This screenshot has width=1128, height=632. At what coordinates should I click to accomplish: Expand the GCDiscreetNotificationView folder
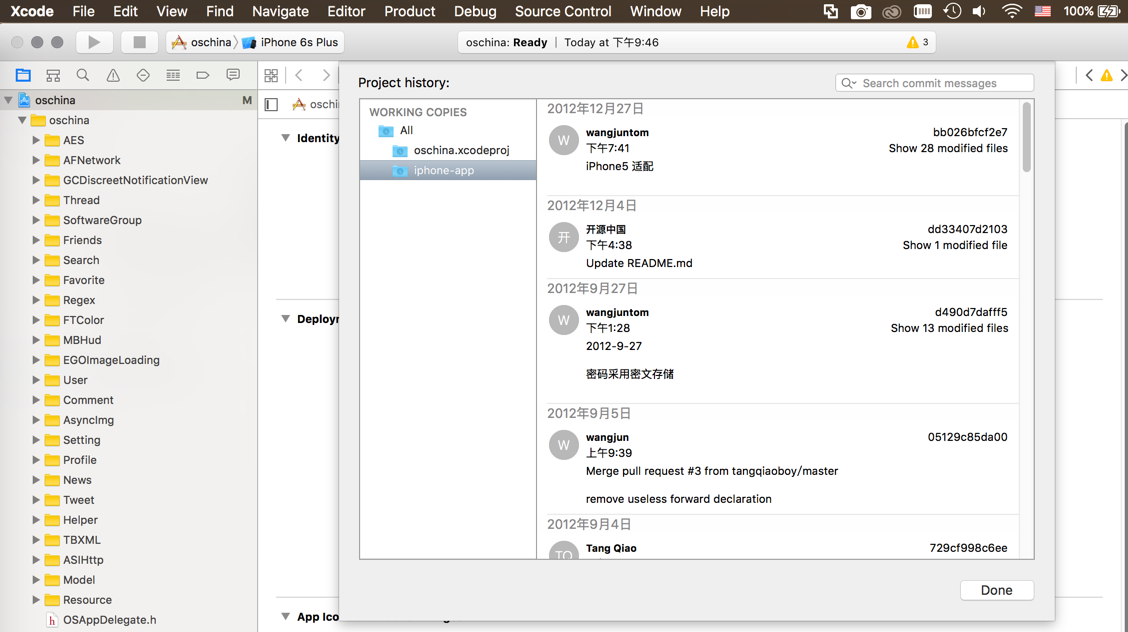(x=35, y=180)
